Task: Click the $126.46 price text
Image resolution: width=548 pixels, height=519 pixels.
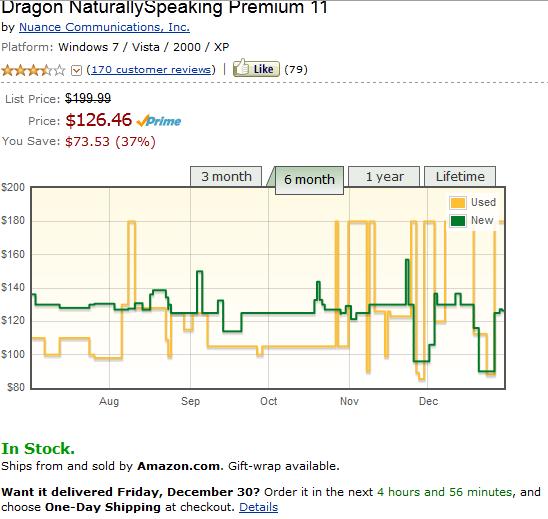Action: (99, 120)
